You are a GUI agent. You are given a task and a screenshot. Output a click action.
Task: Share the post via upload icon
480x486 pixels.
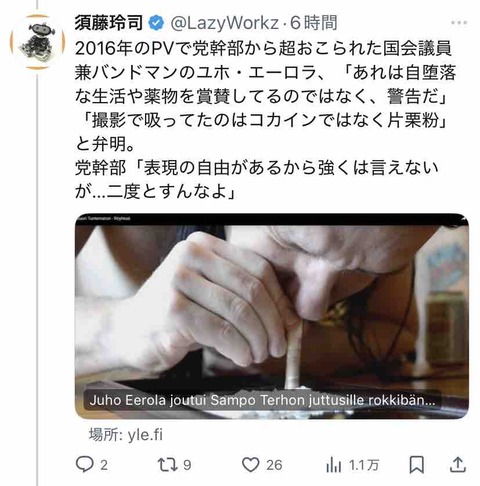[x=458, y=464]
